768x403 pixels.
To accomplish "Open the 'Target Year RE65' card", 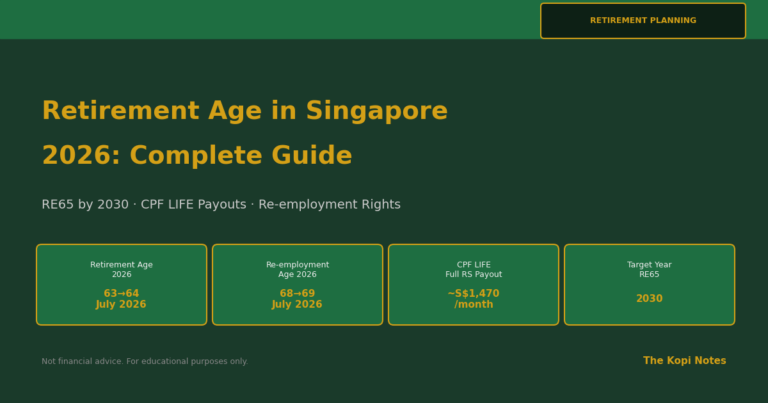I will pyautogui.click(x=649, y=284).
